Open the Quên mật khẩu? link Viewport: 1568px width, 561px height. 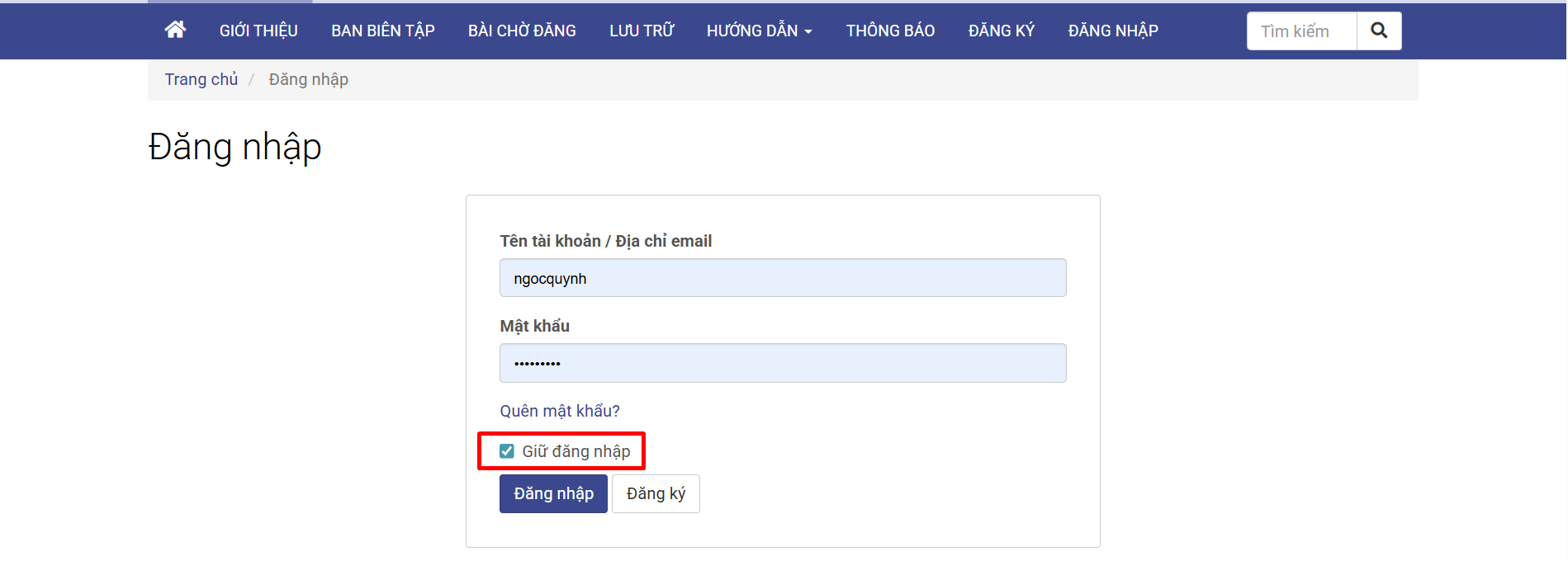559,411
